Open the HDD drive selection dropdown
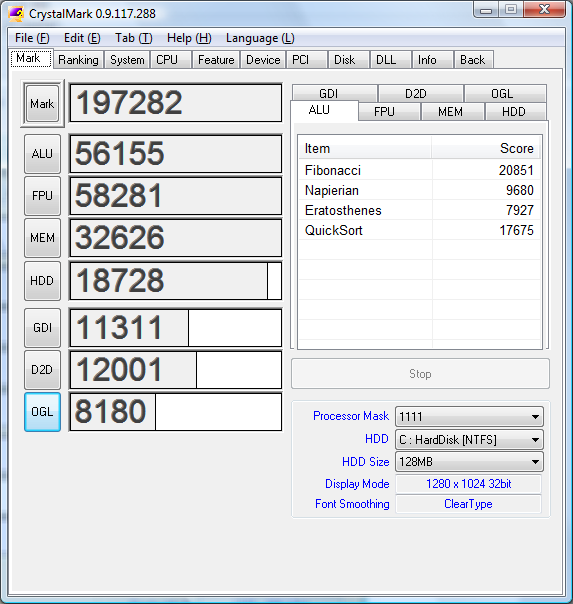 pos(469,440)
